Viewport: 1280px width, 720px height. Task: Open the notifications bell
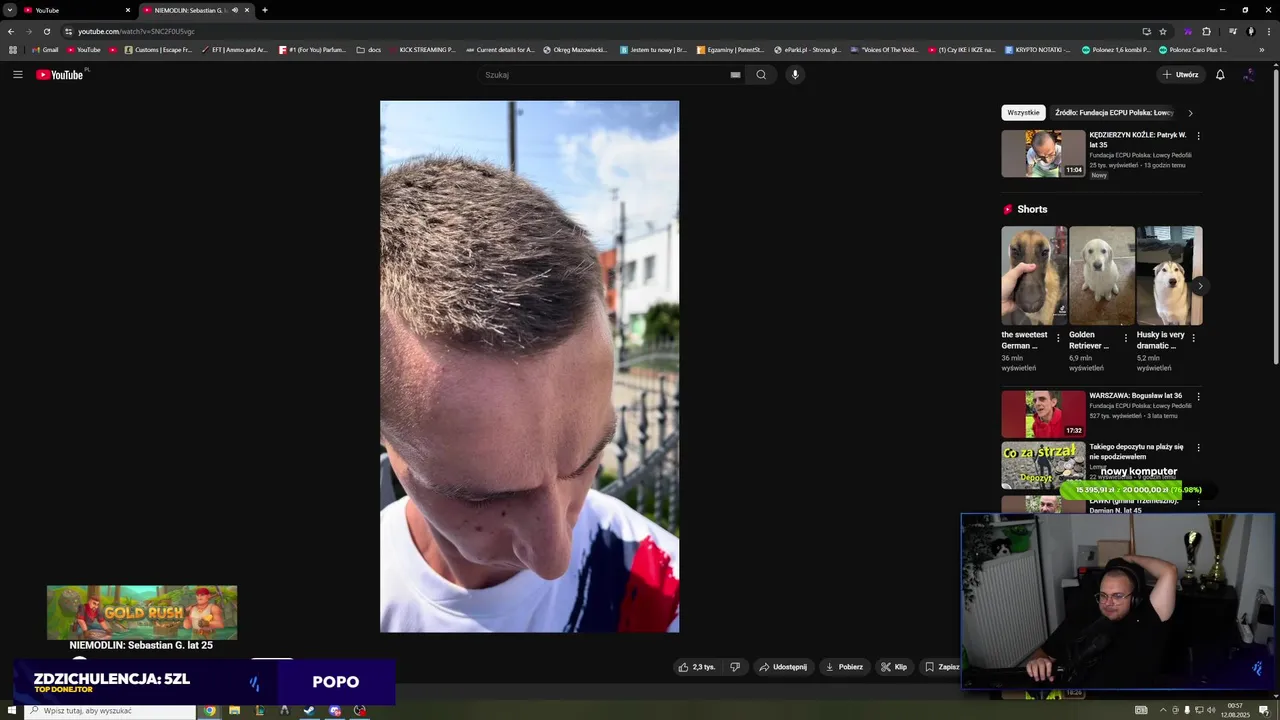point(1220,75)
